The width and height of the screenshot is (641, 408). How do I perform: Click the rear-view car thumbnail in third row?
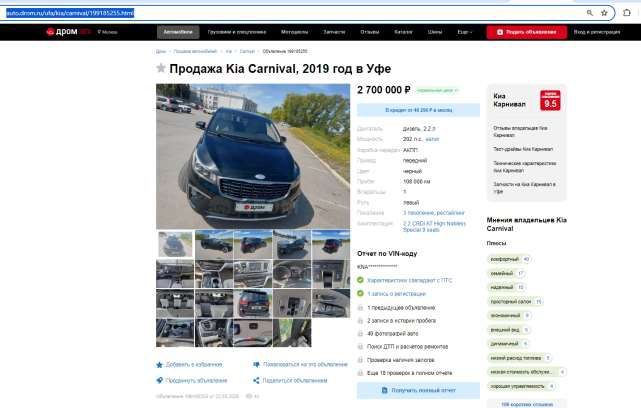253,303
